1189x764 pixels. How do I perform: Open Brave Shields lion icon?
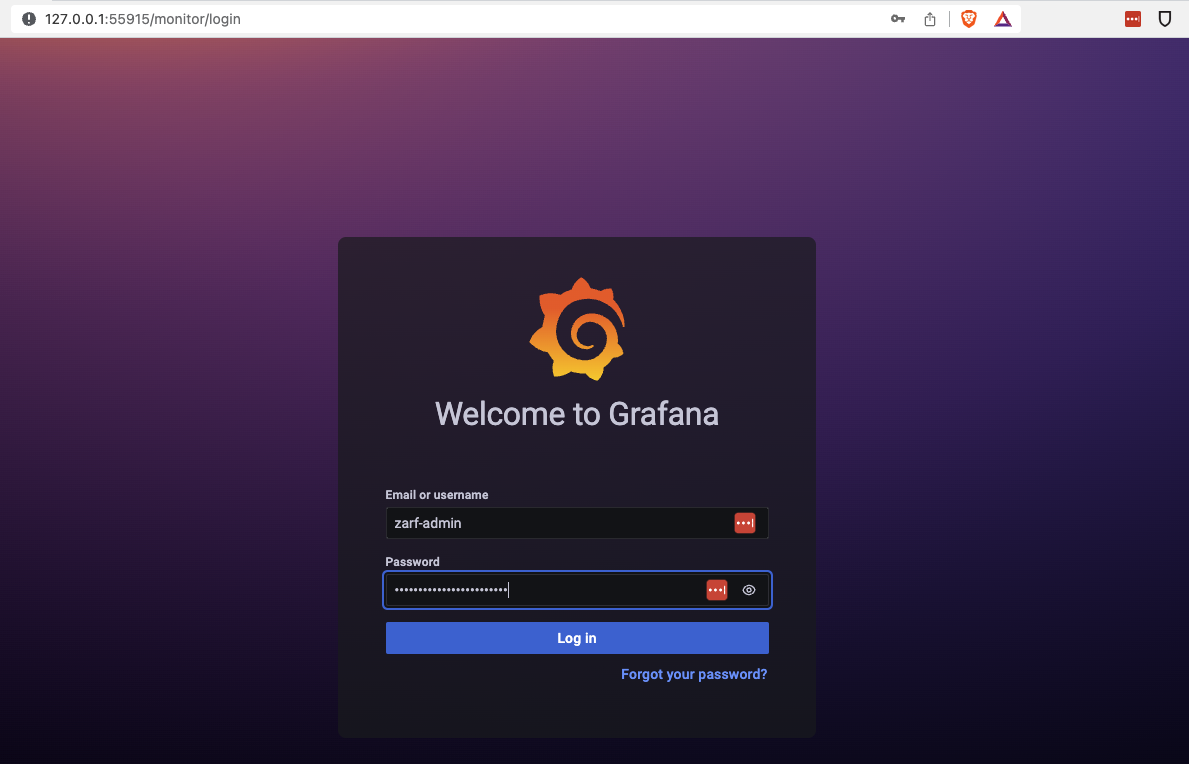point(968,19)
